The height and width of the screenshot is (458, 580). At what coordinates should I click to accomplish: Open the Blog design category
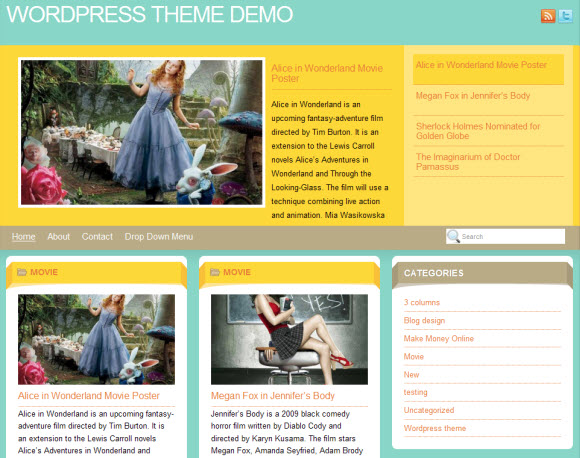click(424, 320)
